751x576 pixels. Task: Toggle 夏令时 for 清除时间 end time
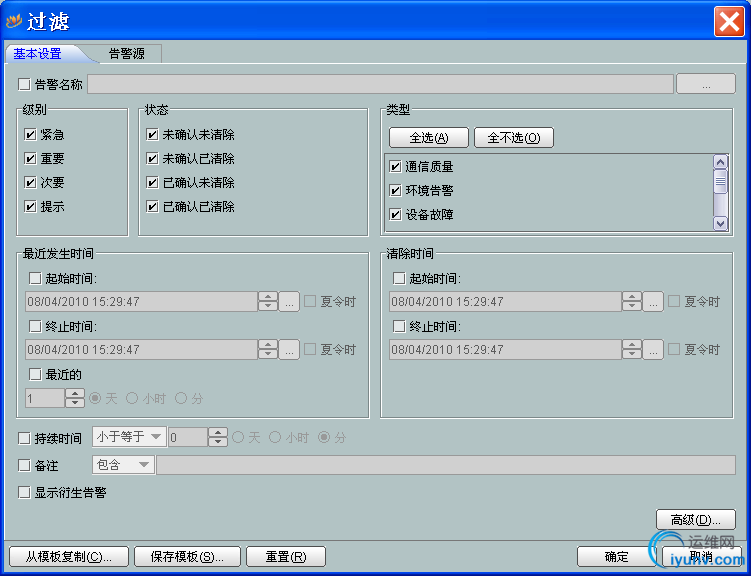click(674, 350)
